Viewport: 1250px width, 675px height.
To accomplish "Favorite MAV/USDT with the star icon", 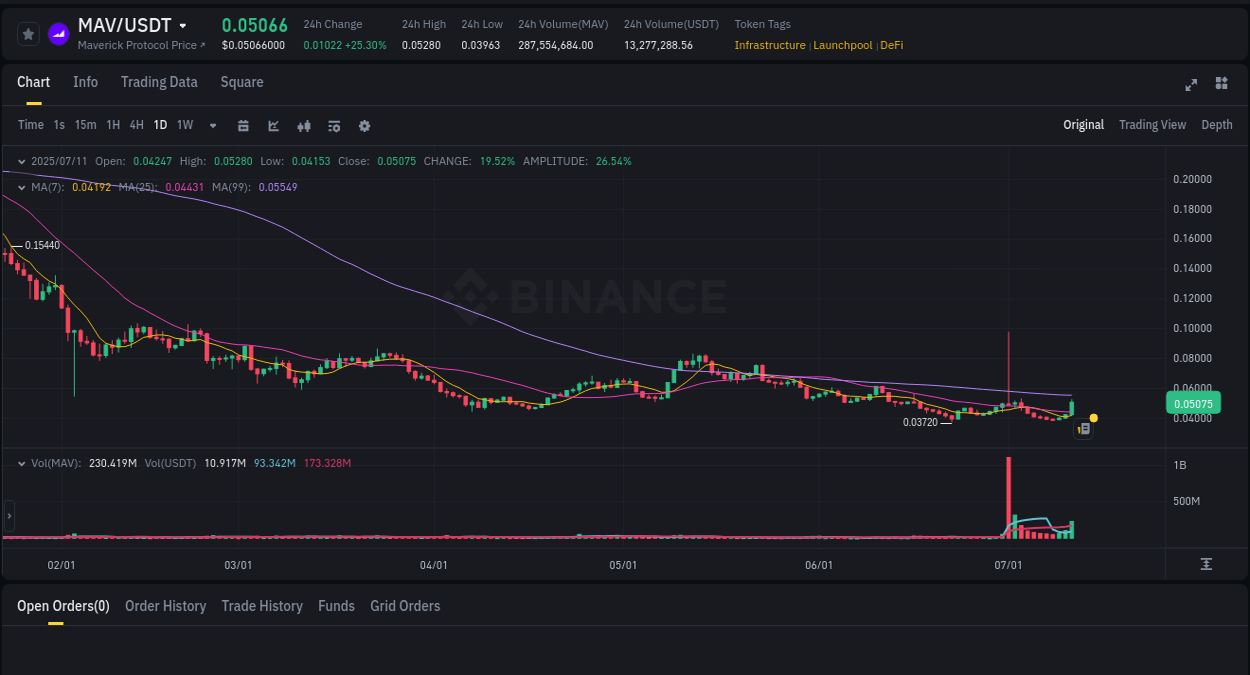I will (28, 33).
